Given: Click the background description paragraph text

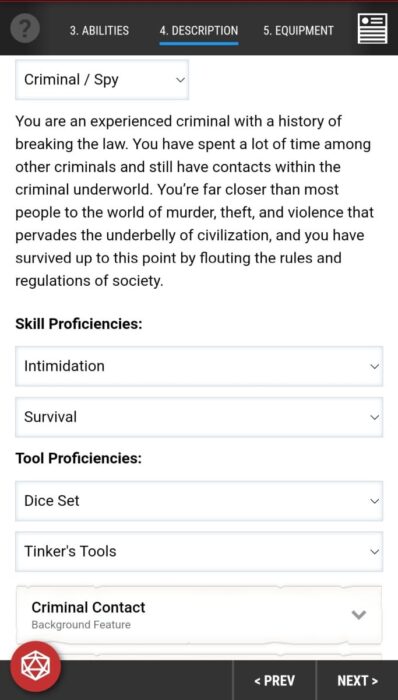Looking at the screenshot, I should (x=195, y=201).
